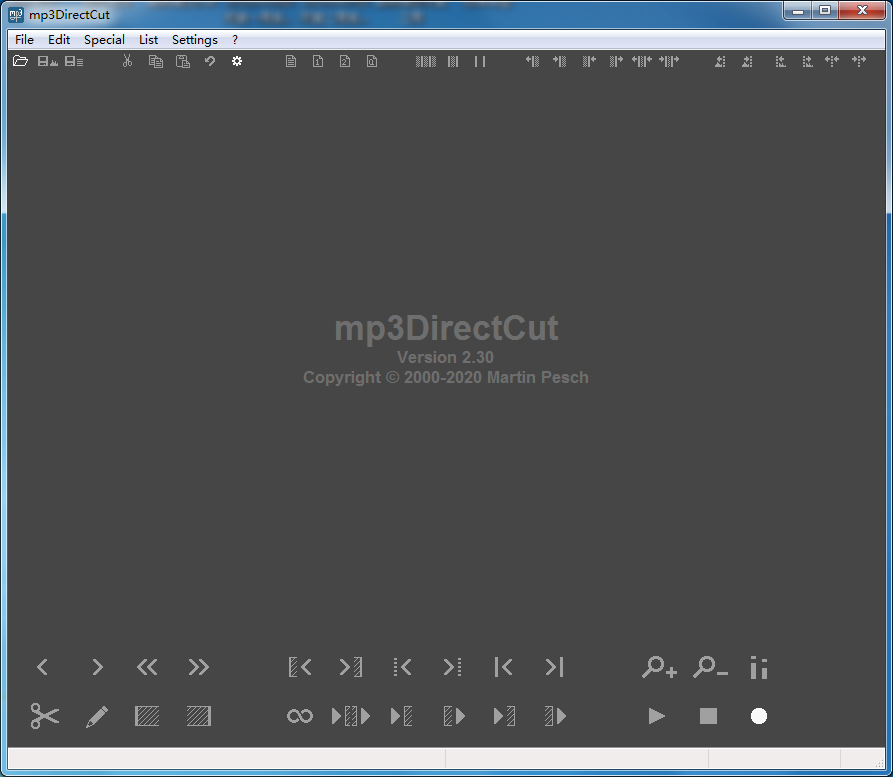Go to start with bar-left-chevron icon
893x777 pixels.
click(x=503, y=667)
